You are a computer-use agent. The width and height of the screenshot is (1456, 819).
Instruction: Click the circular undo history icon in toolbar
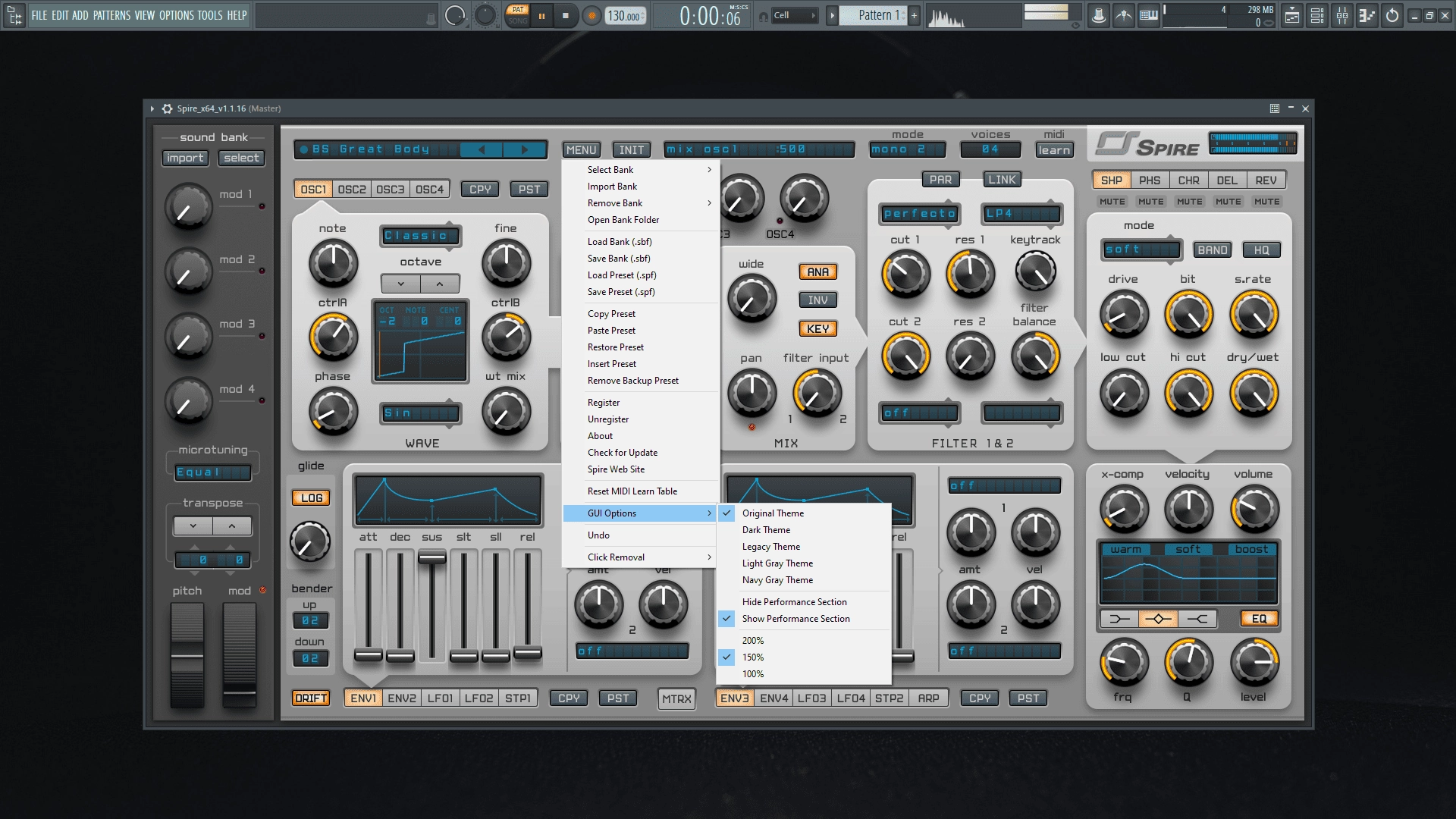[x=1392, y=15]
